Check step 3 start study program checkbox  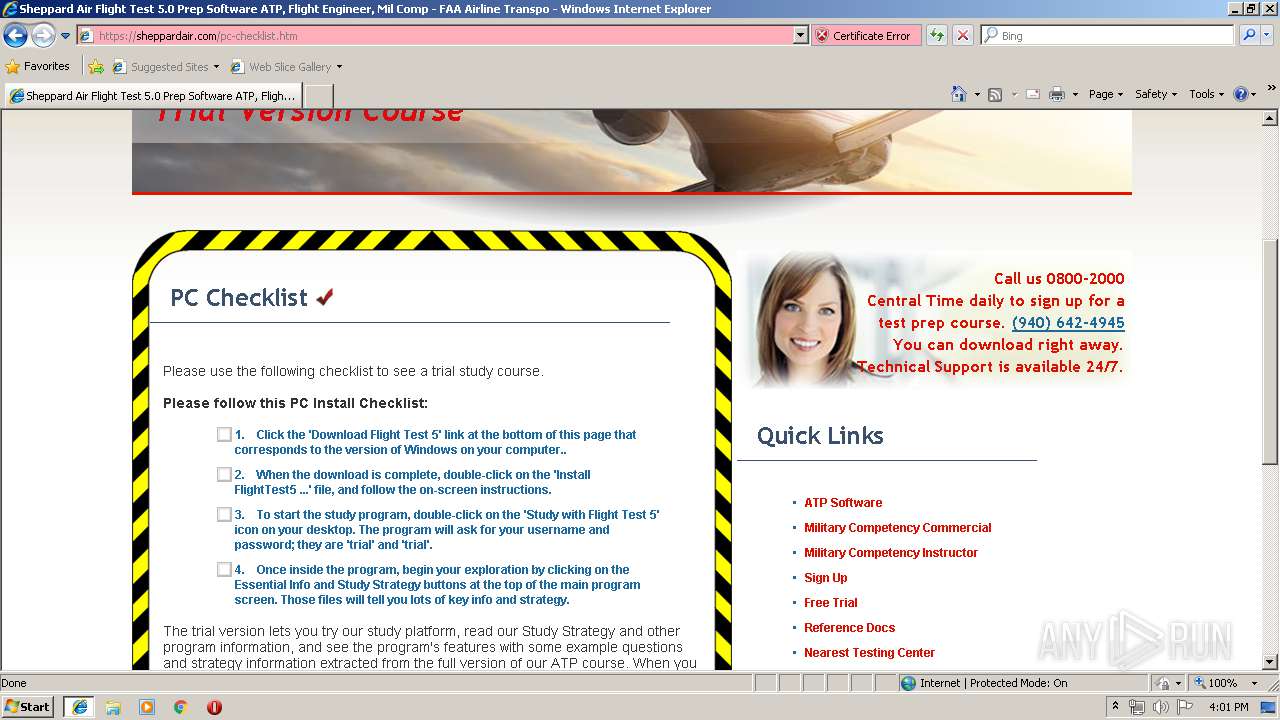pyautogui.click(x=224, y=514)
